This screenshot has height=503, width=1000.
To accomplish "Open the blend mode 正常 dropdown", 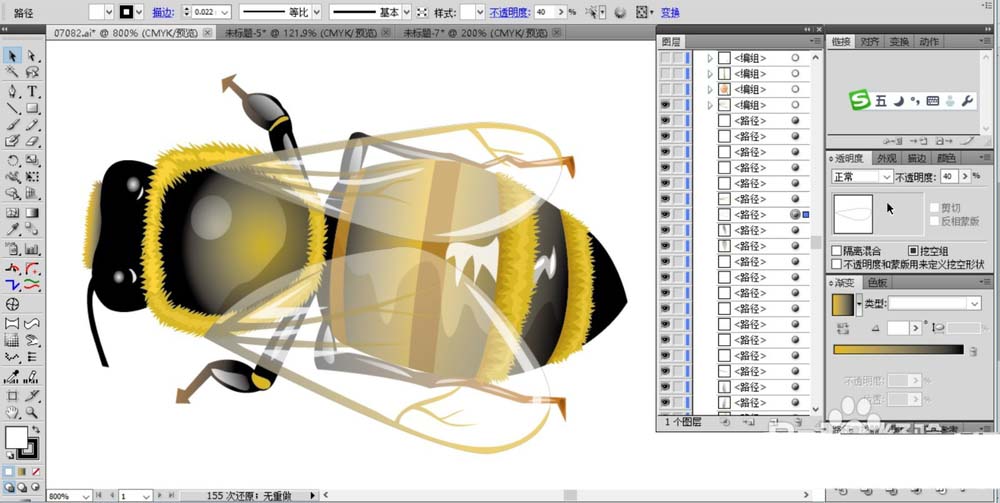I will tap(862, 176).
